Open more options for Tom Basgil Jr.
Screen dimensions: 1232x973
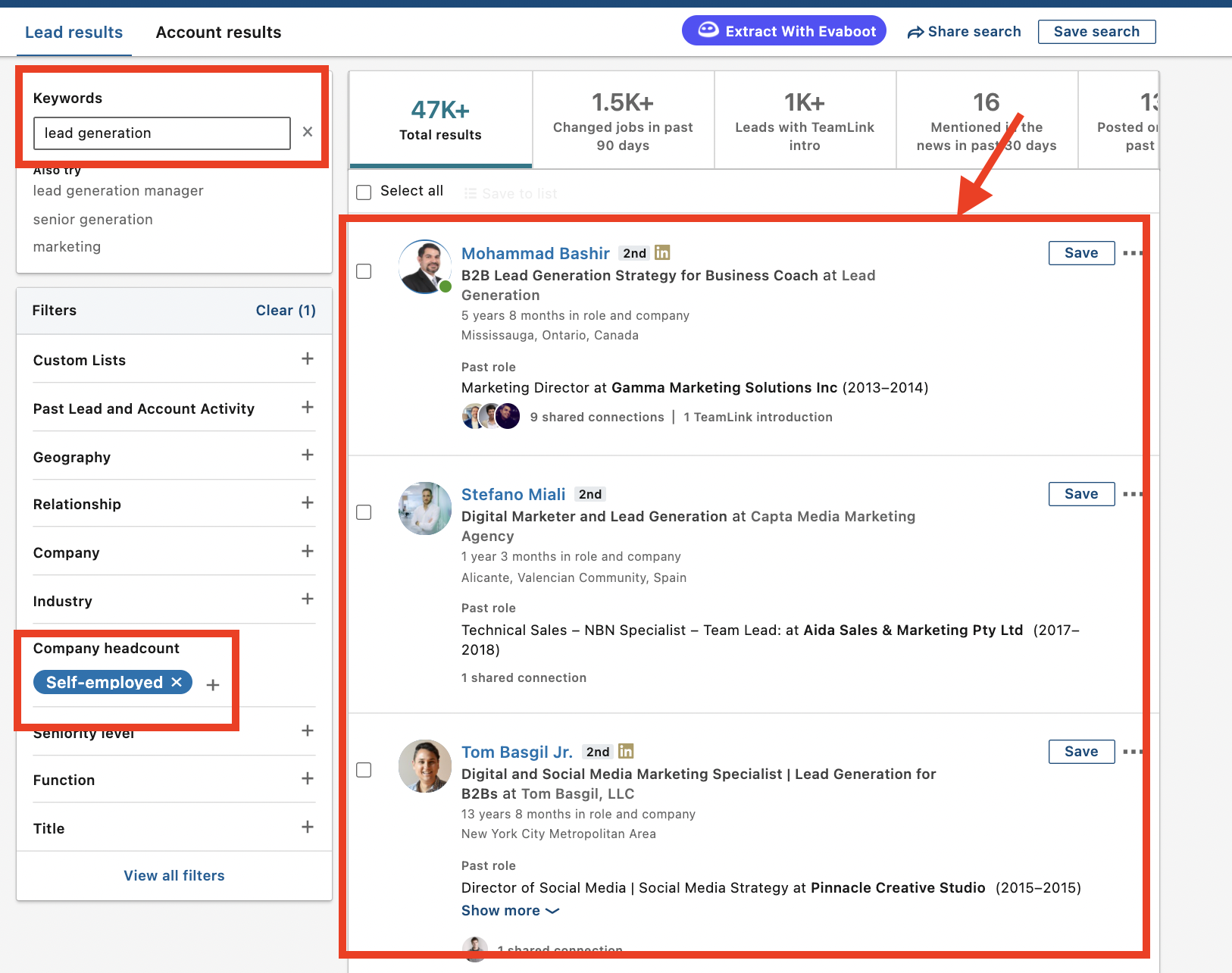(1133, 752)
